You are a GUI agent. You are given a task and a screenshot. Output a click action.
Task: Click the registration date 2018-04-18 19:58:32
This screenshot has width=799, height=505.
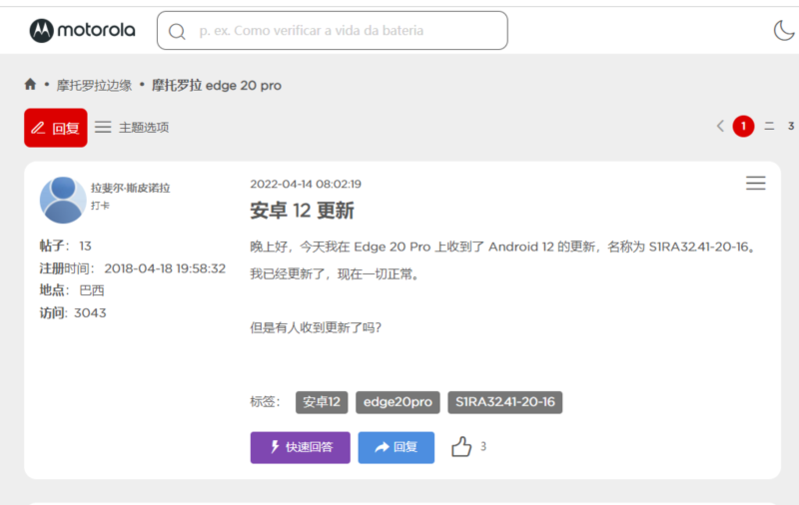pyautogui.click(x=165, y=269)
